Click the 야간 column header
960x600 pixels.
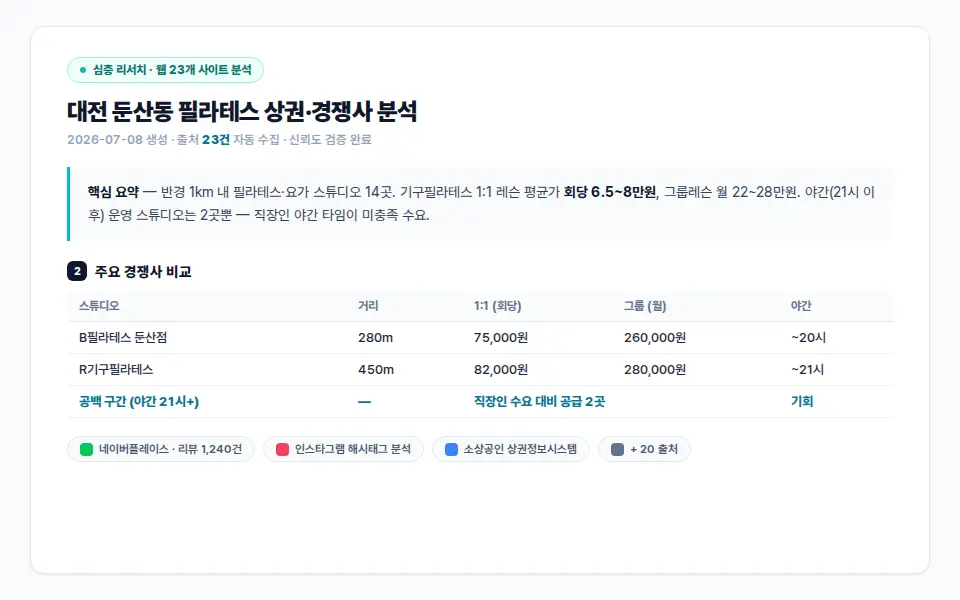point(801,306)
